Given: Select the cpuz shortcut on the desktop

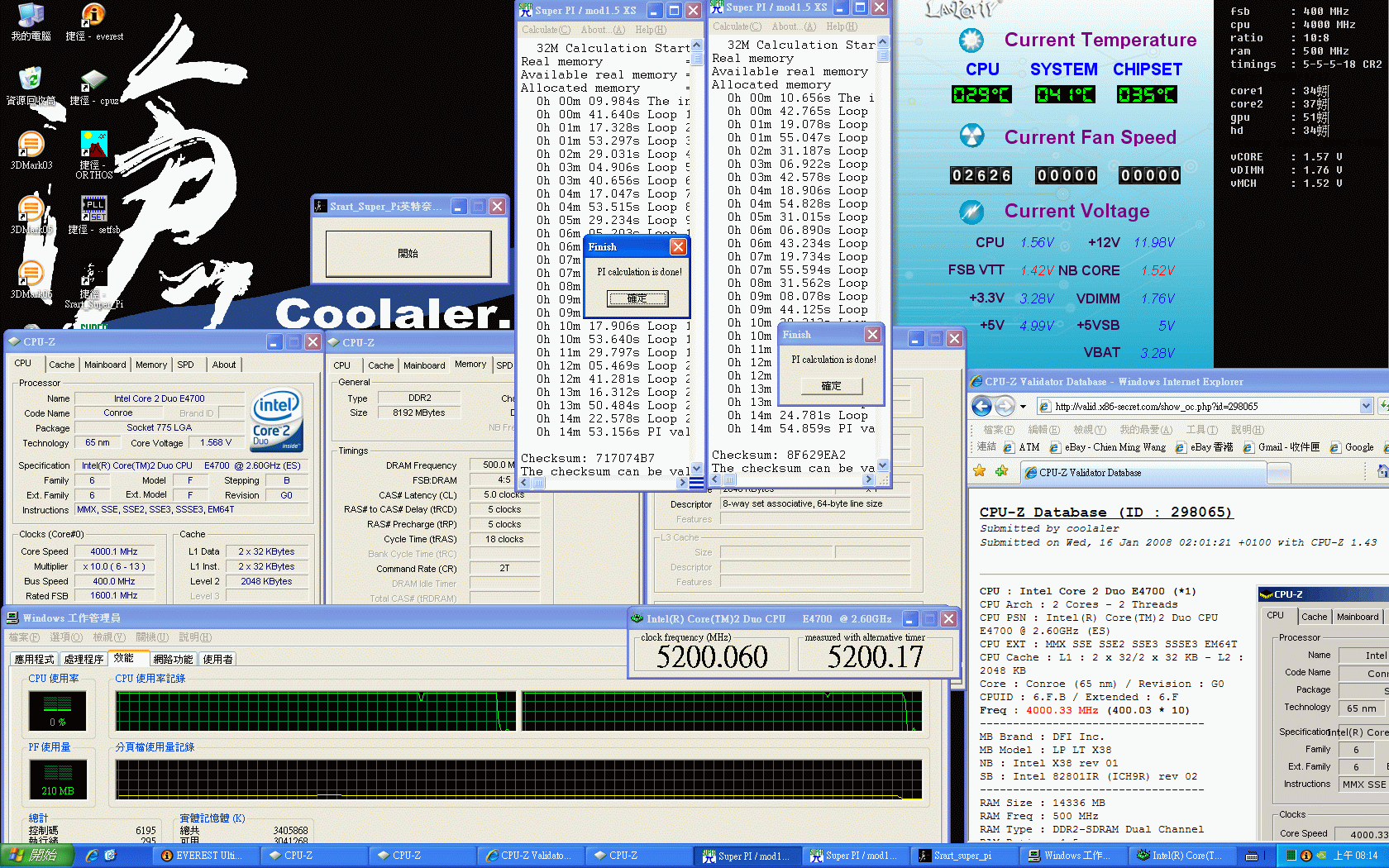Looking at the screenshot, I should pyautogui.click(x=93, y=86).
